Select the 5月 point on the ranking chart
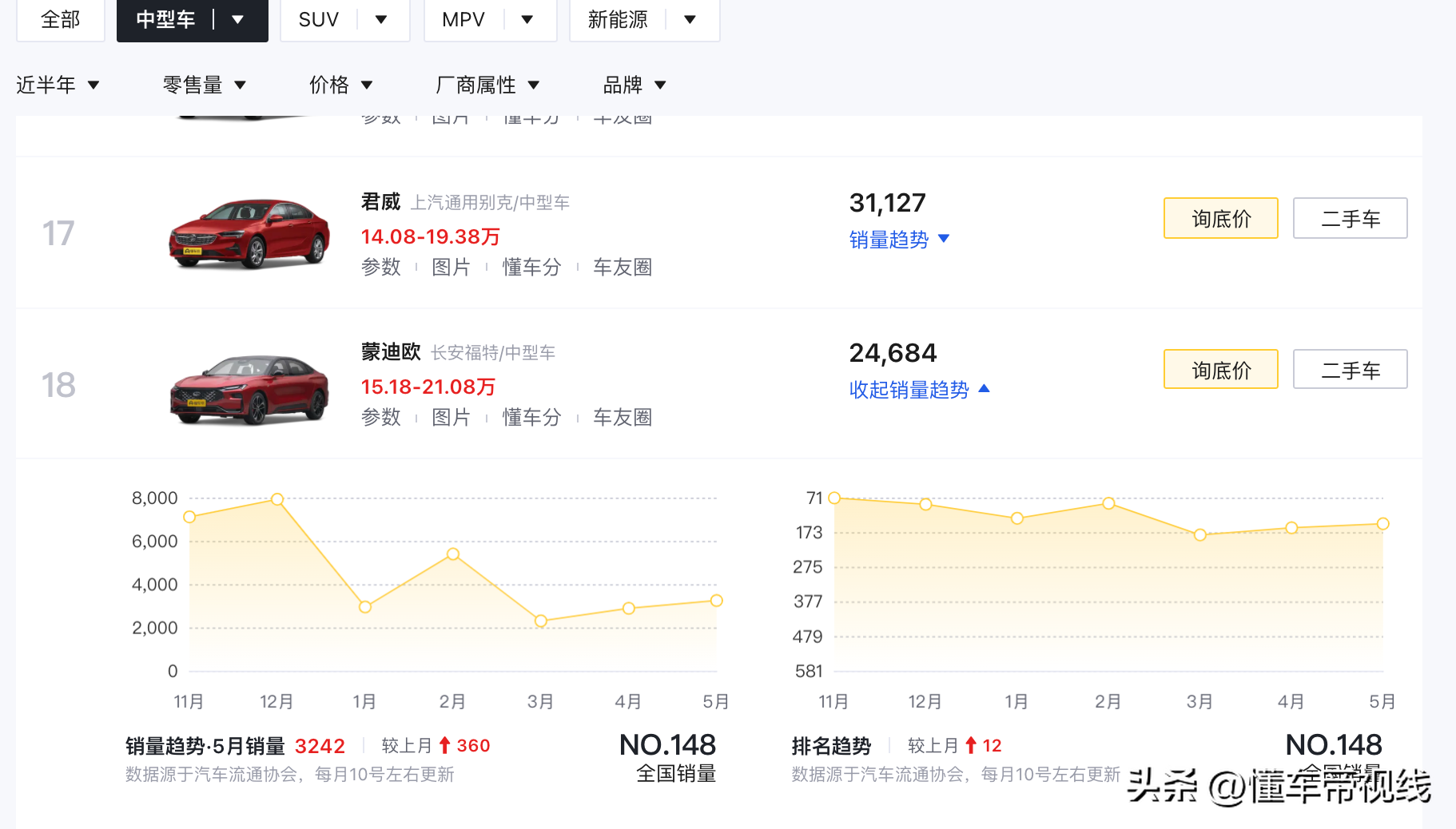Screen dimensions: 1456x829 (1383, 524)
